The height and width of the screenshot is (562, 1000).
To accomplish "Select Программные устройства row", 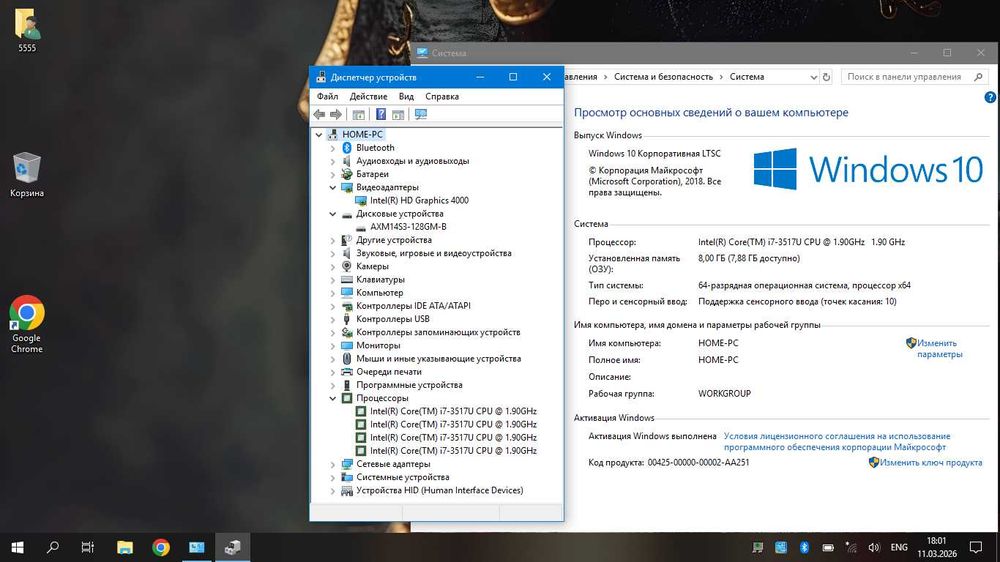I will [409, 385].
